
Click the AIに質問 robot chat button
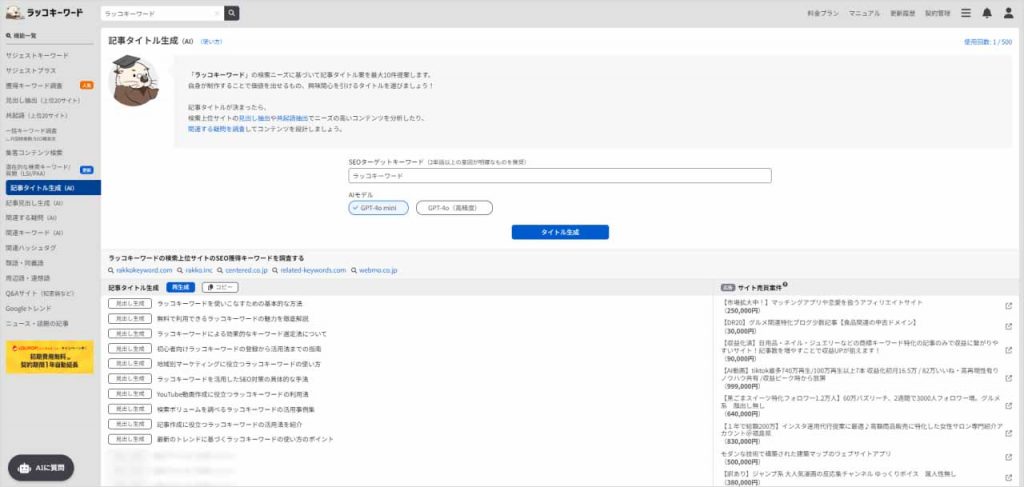40,467
